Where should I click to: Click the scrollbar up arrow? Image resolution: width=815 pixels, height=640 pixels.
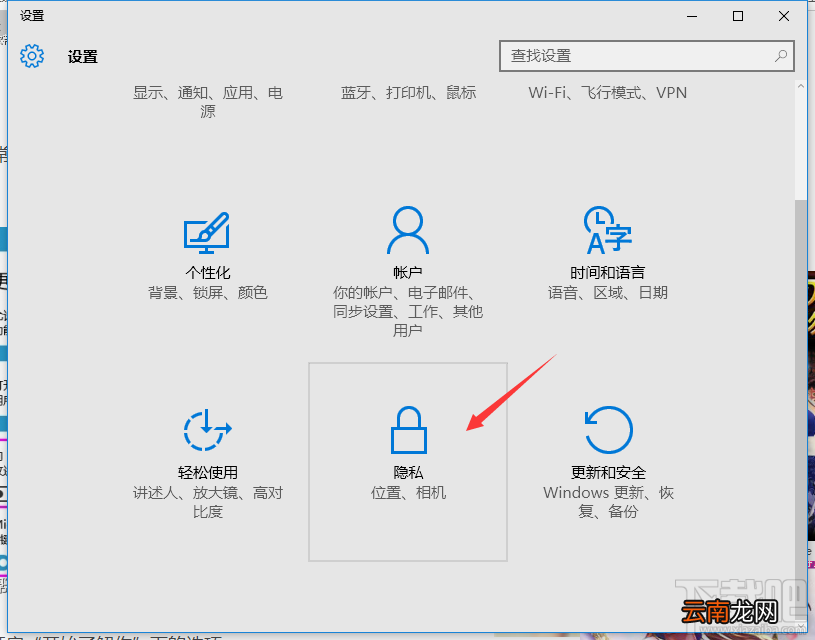point(800,87)
